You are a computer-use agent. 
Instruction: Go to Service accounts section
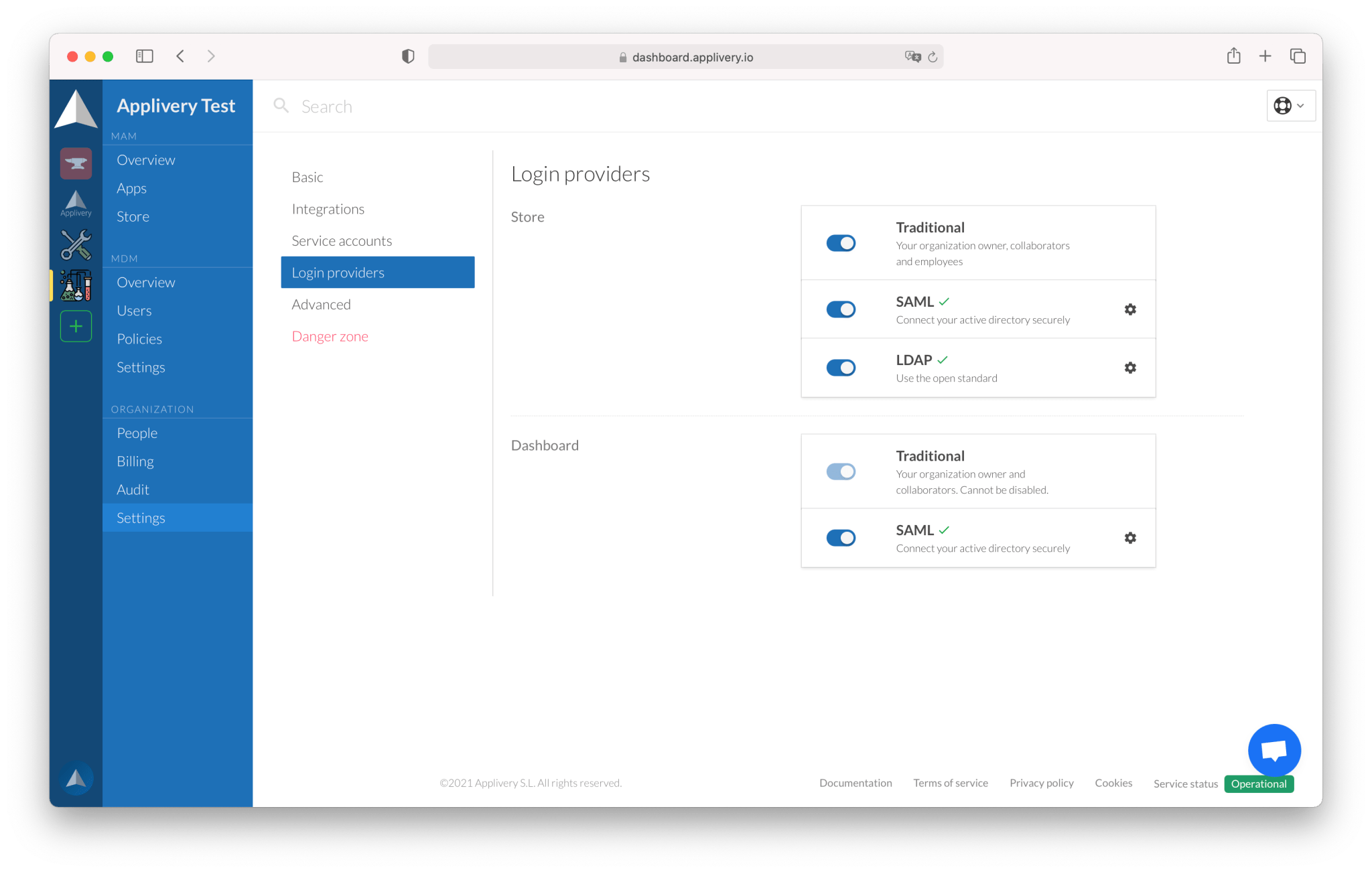pyautogui.click(x=342, y=241)
